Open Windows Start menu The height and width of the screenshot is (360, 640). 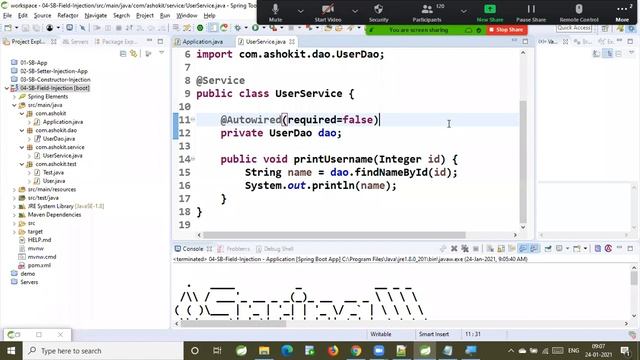11,351
